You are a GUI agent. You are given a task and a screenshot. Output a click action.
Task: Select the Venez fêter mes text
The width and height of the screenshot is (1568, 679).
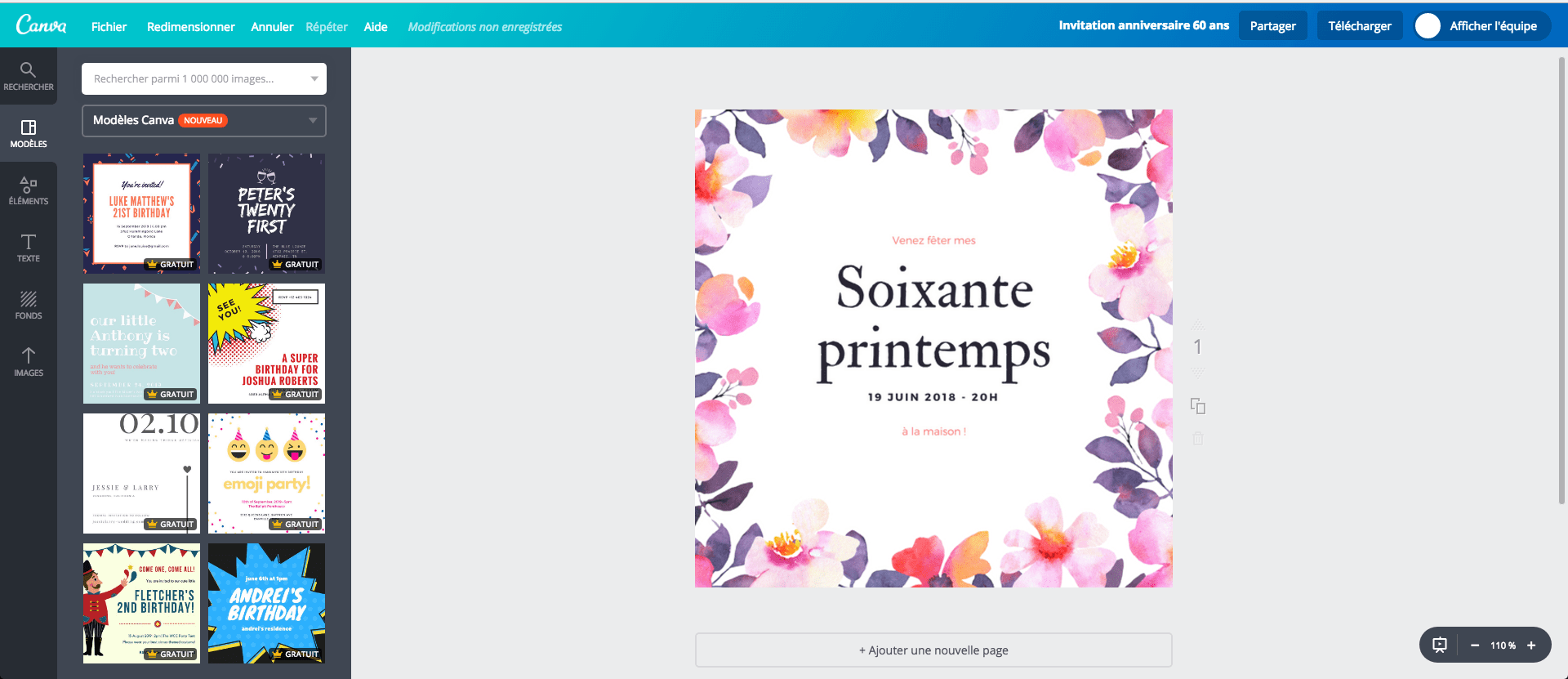[933, 240]
